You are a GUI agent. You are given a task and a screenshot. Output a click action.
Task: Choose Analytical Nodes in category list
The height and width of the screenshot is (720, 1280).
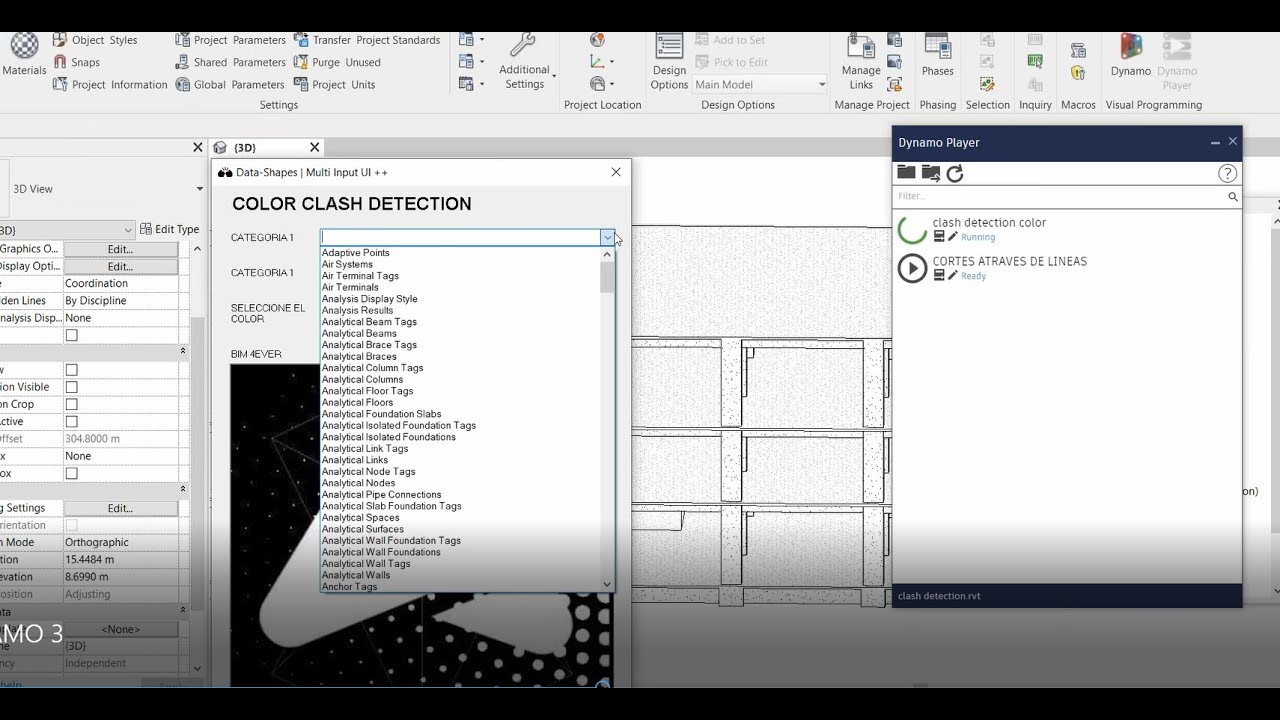coord(358,483)
